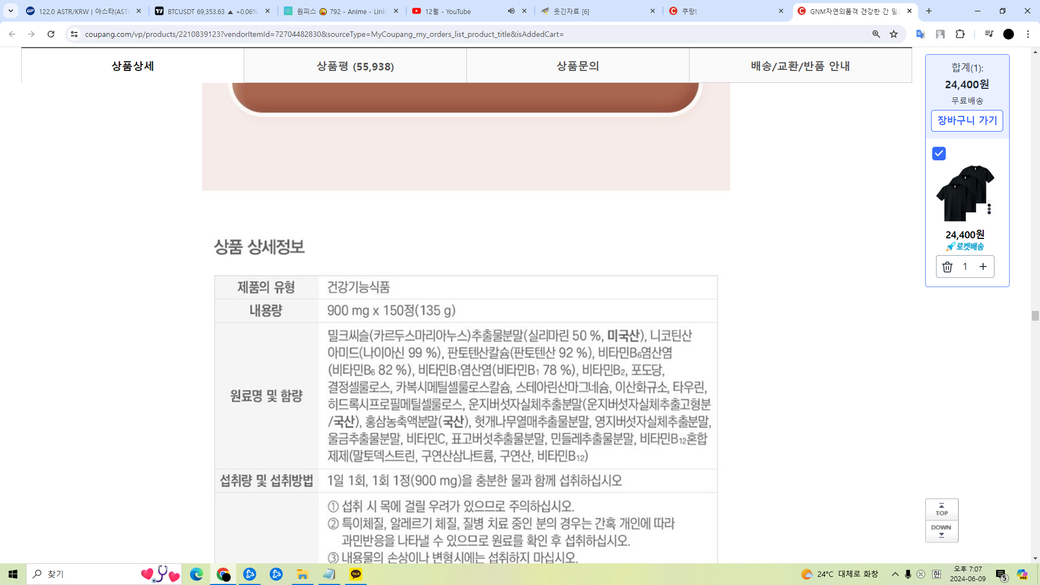Click the 장바구니 가기 button
The image size is (1040, 585).
click(967, 120)
